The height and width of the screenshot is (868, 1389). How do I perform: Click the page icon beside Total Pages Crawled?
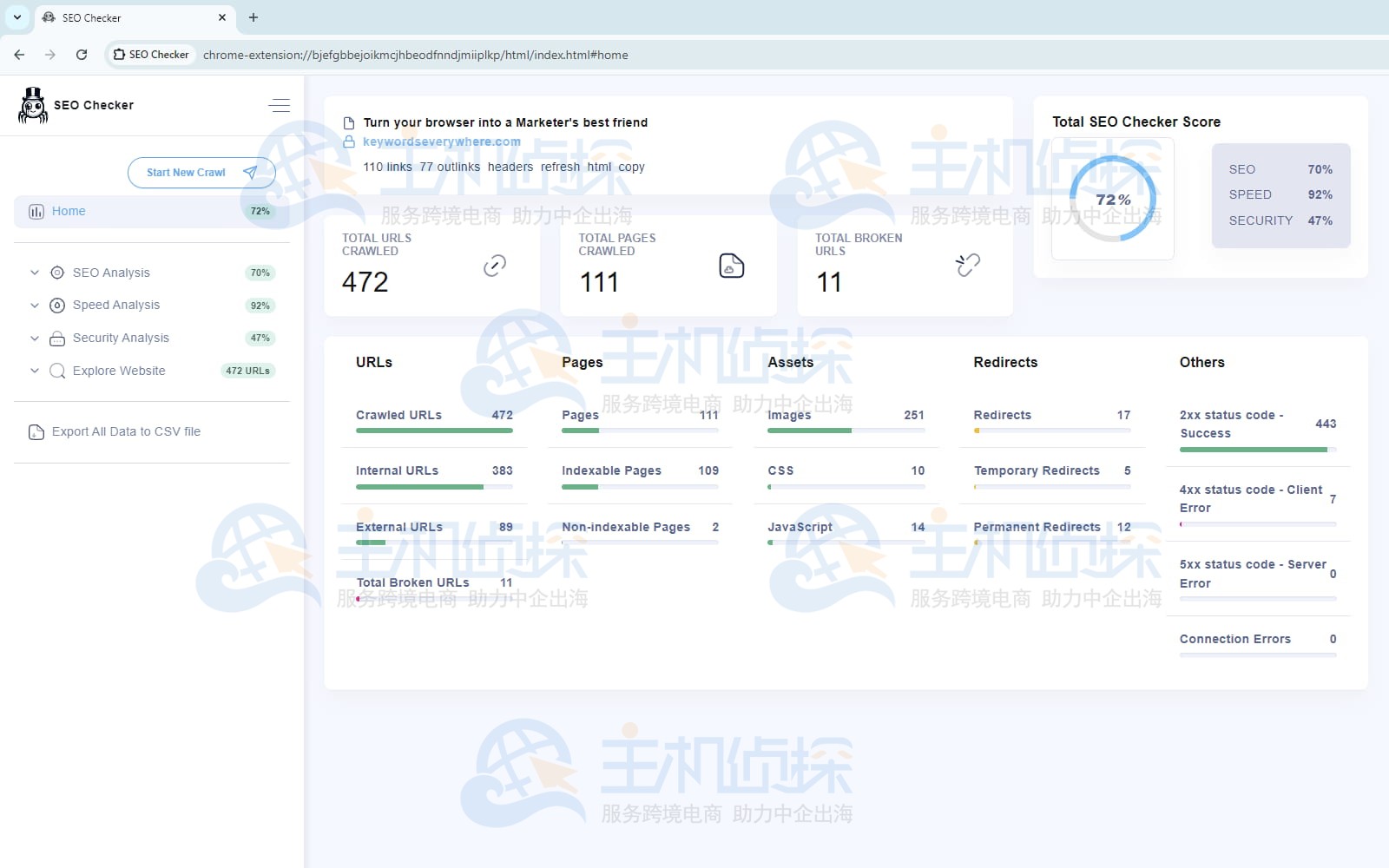click(732, 265)
